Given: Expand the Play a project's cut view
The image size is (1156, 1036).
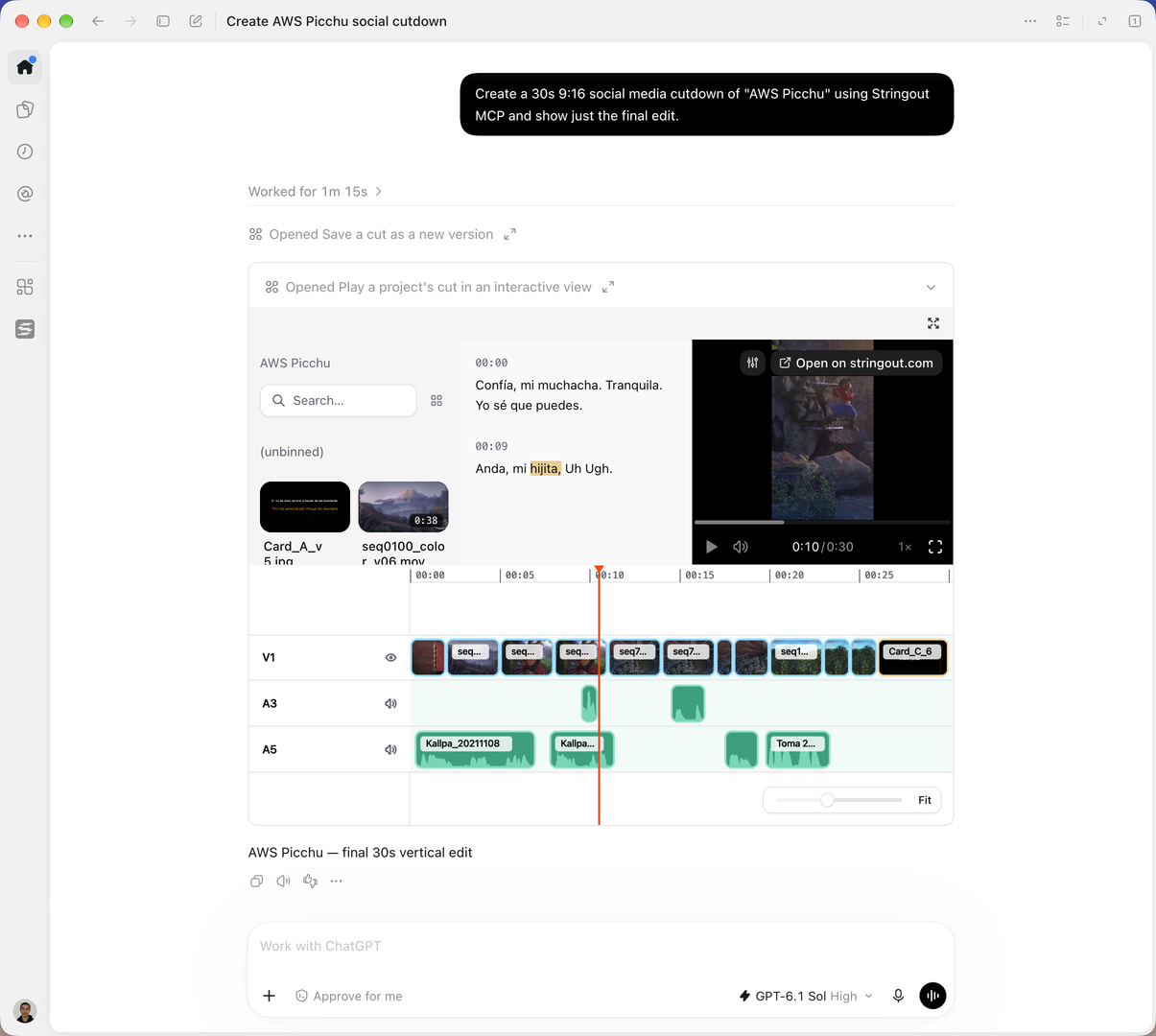Looking at the screenshot, I should [608, 287].
